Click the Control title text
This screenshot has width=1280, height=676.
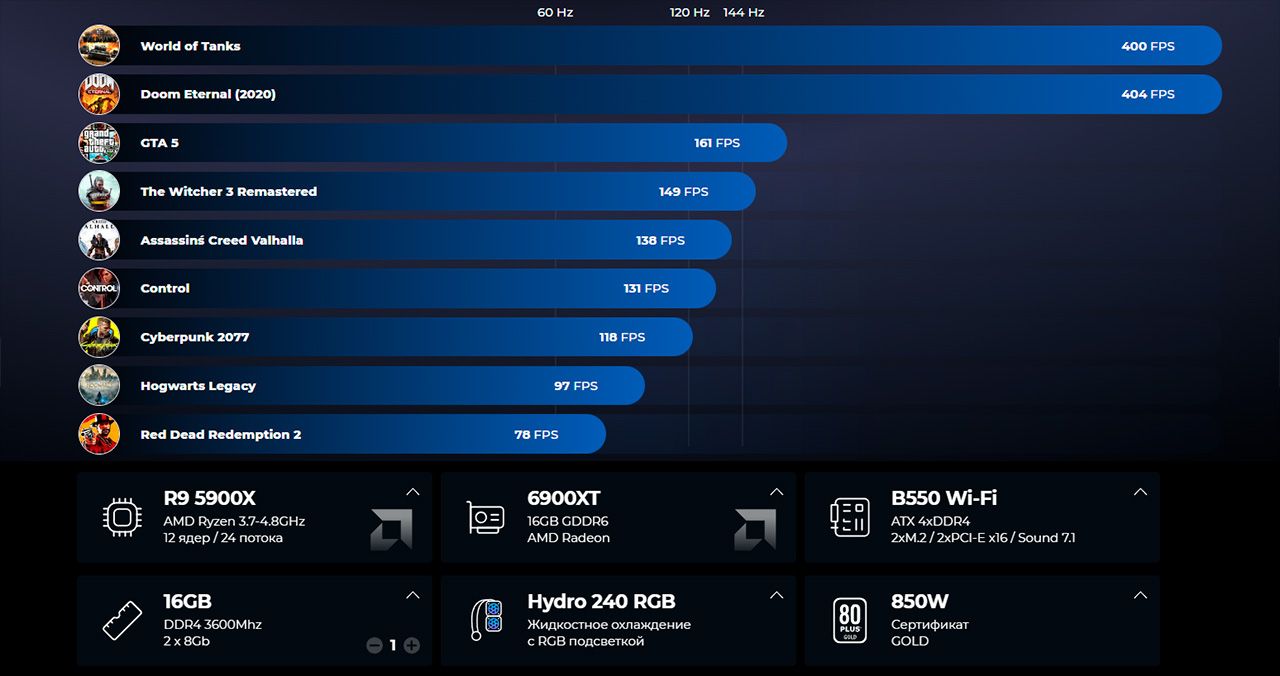pos(165,288)
